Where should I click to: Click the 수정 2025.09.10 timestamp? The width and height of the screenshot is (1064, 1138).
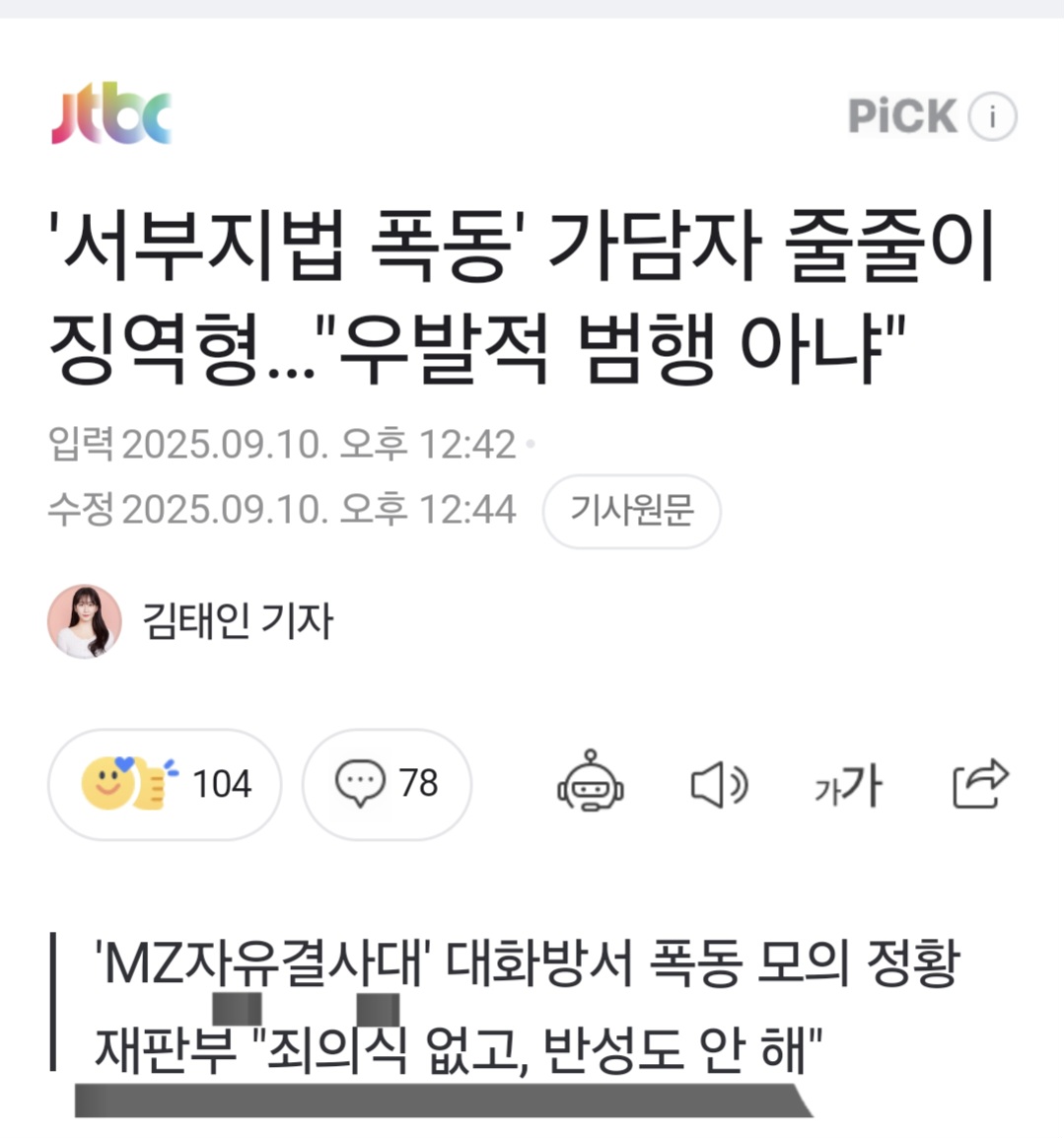[282, 510]
